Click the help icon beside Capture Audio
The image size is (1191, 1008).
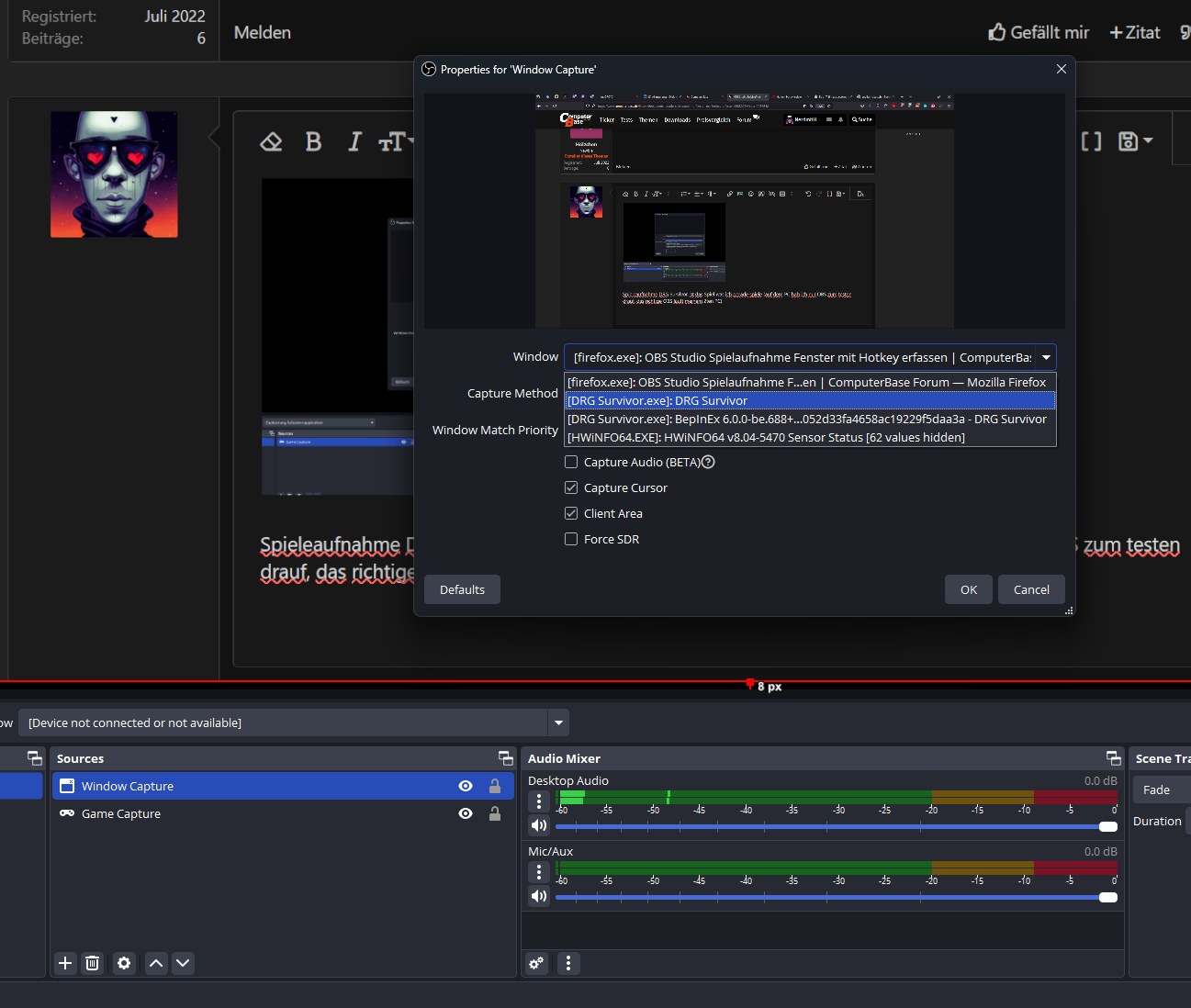708,462
